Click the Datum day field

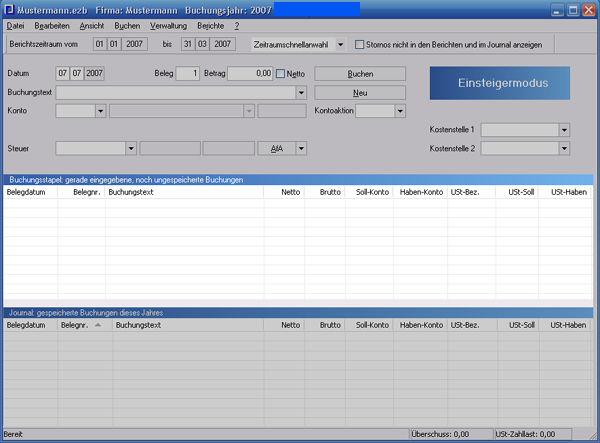tap(62, 73)
